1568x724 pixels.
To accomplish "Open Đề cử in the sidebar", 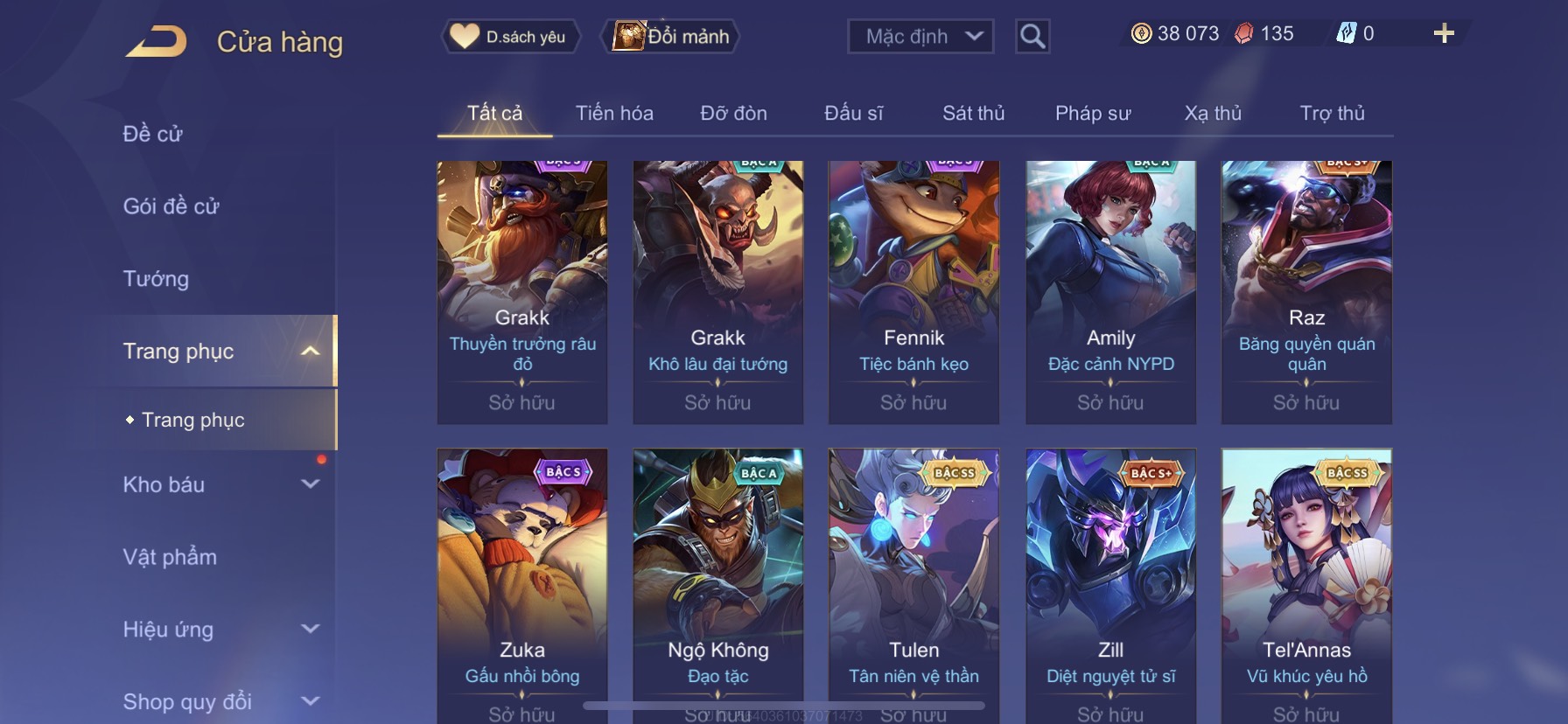I will pyautogui.click(x=152, y=134).
